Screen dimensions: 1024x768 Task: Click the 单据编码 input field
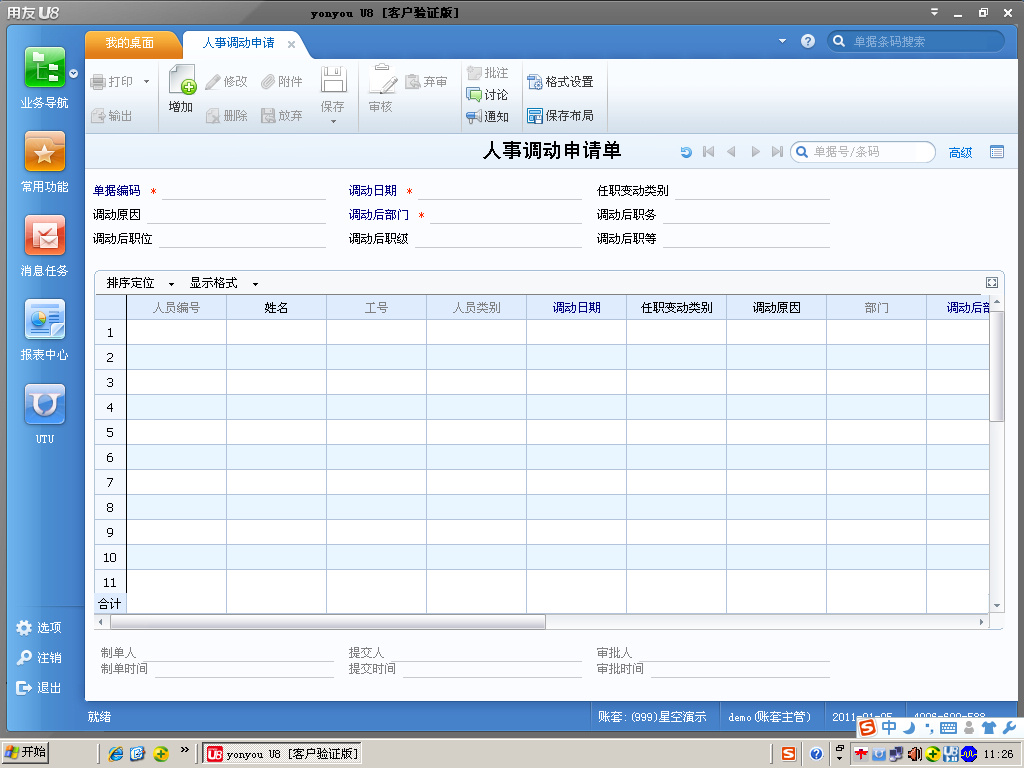click(x=244, y=191)
